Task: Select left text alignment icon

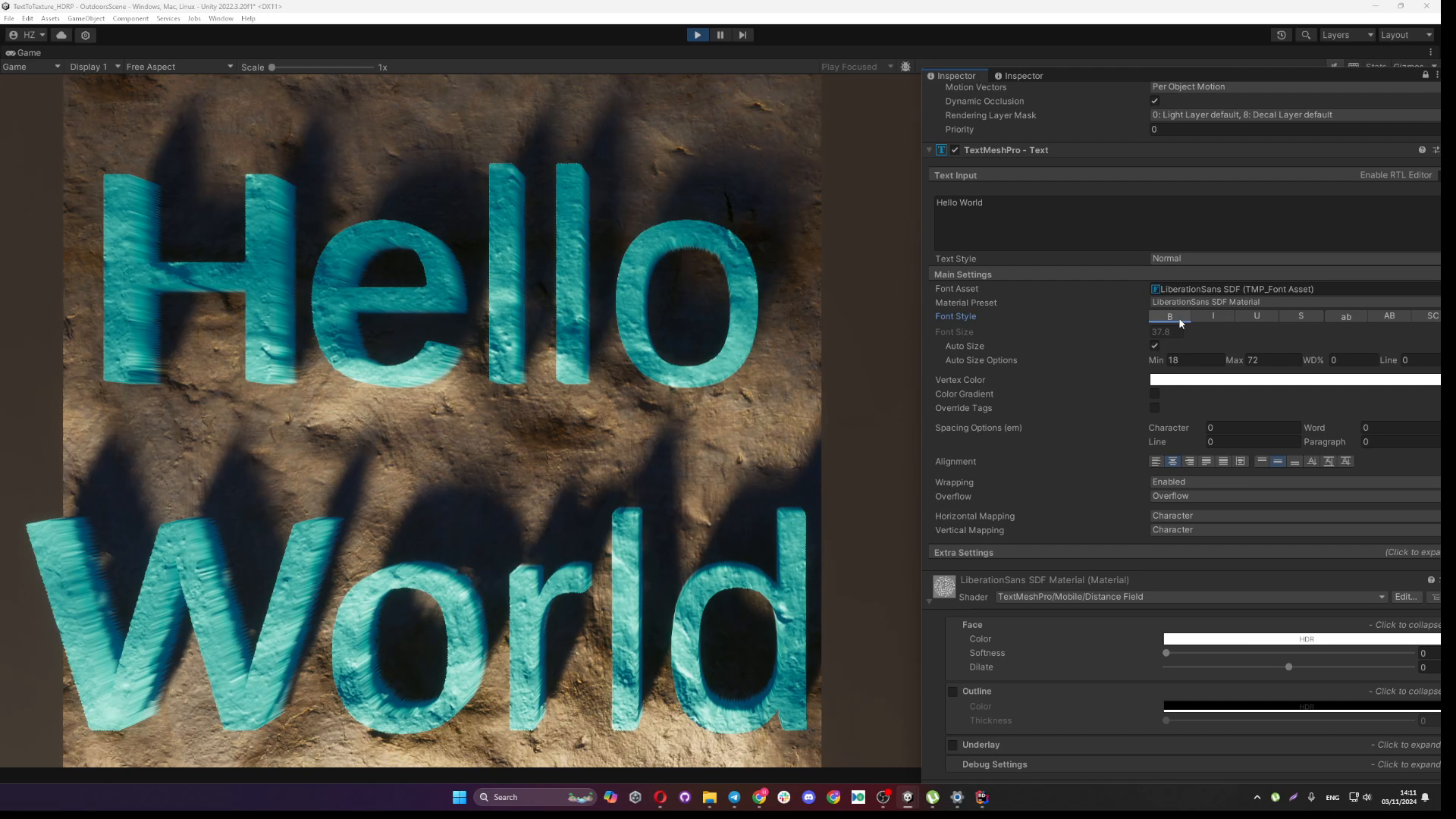Action: point(1156,461)
